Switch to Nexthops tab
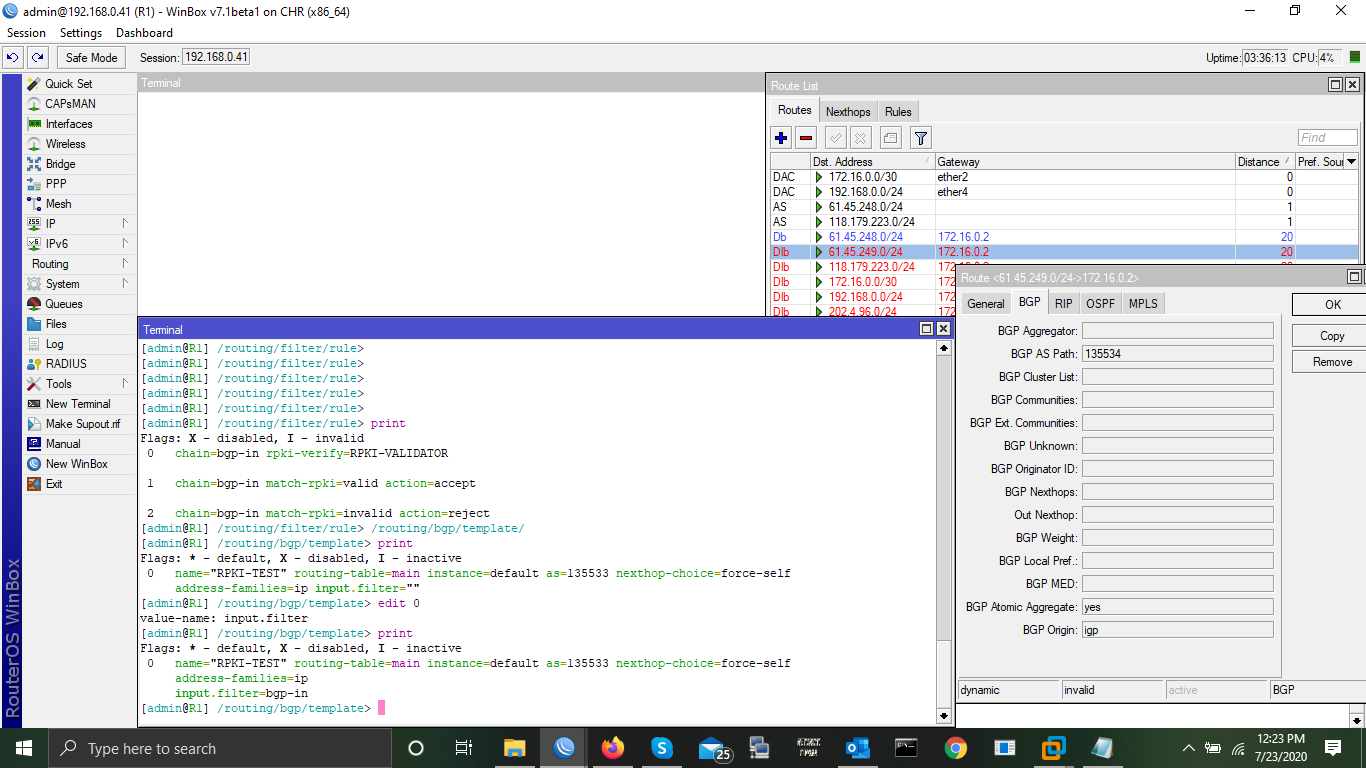The width and height of the screenshot is (1366, 768). pyautogui.click(x=848, y=112)
